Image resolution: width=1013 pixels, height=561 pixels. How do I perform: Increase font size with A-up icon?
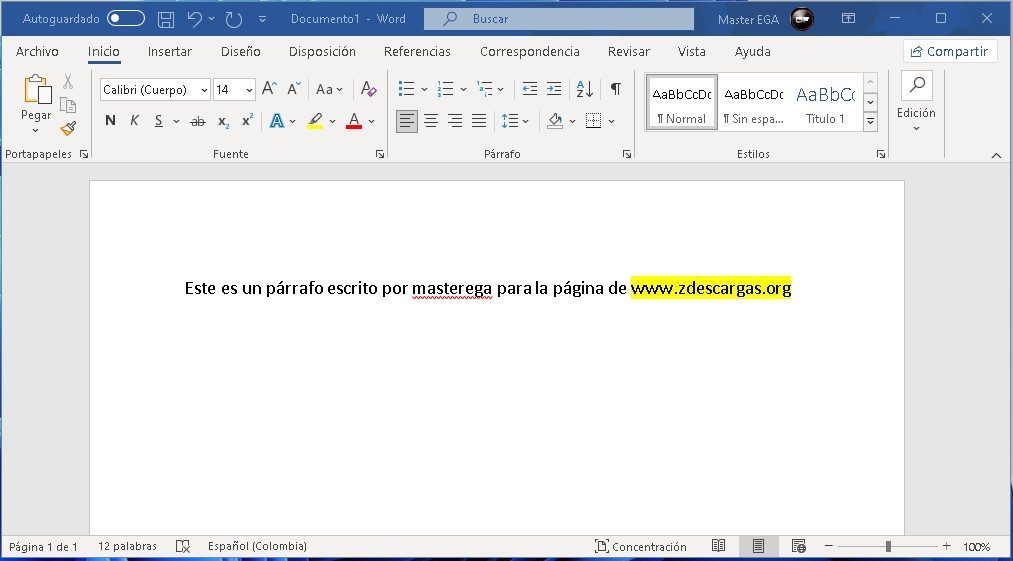click(x=269, y=89)
